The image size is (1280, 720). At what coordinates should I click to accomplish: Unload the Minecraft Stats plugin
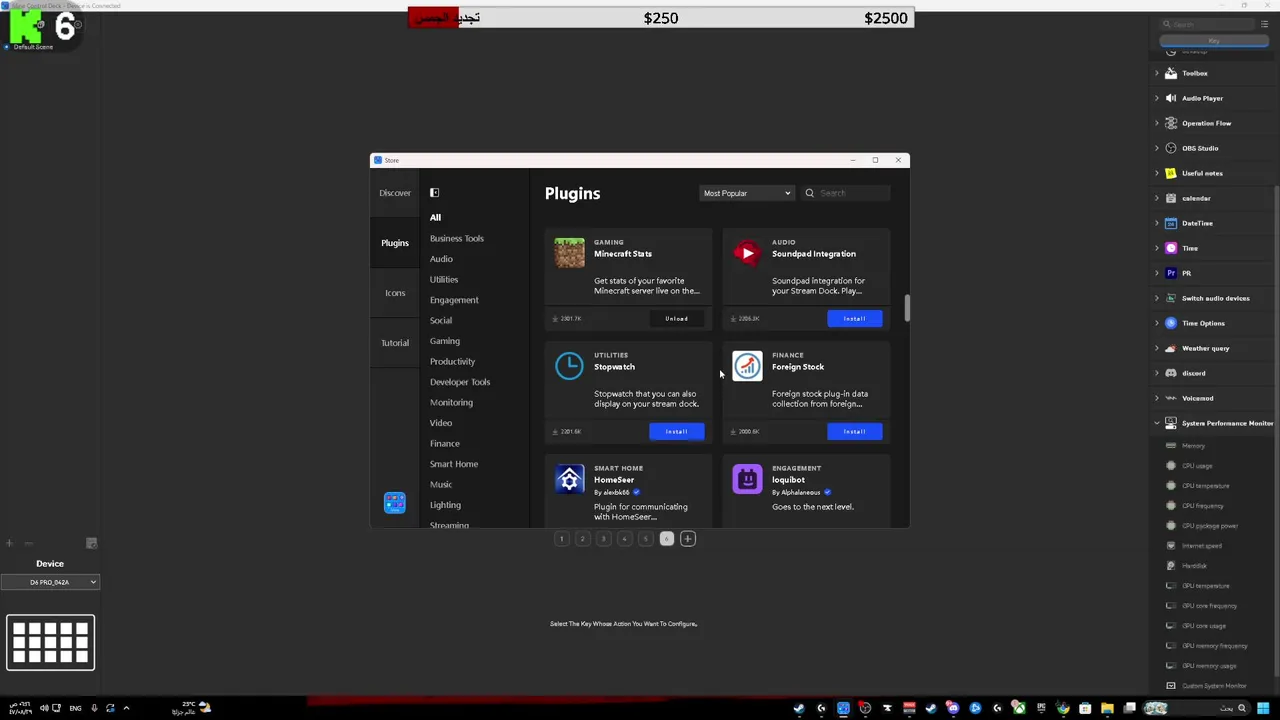tap(676, 318)
